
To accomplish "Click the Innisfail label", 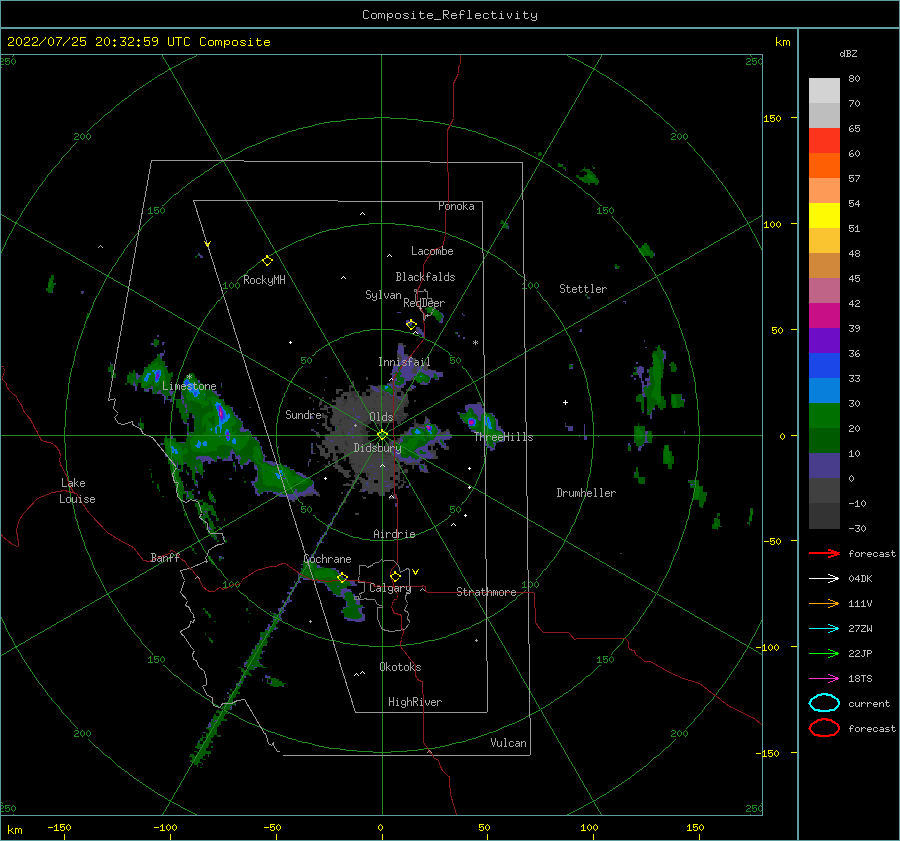I will pyautogui.click(x=404, y=362).
